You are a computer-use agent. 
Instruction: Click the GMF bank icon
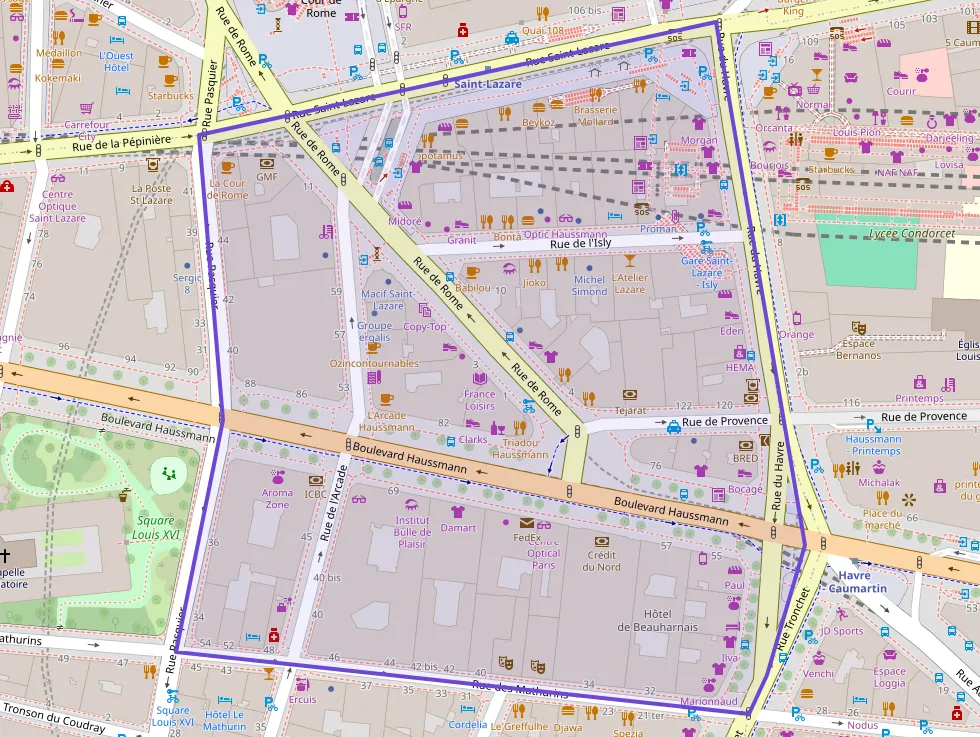[266, 161]
